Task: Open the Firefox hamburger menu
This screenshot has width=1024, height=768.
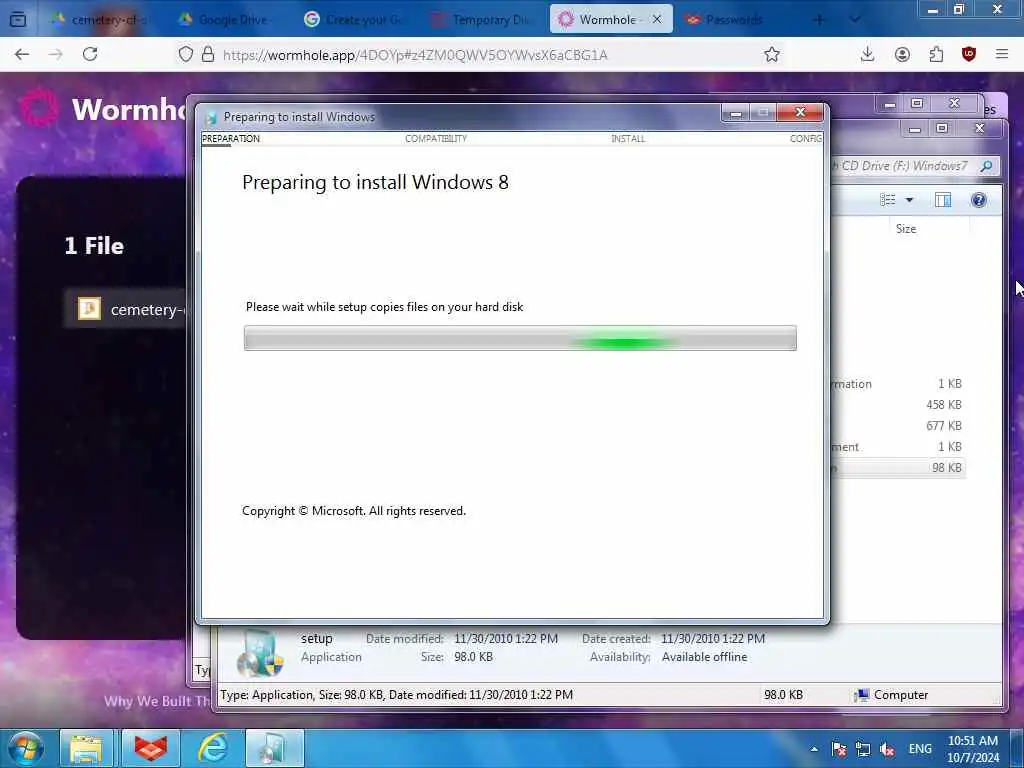Action: click(x=1002, y=54)
